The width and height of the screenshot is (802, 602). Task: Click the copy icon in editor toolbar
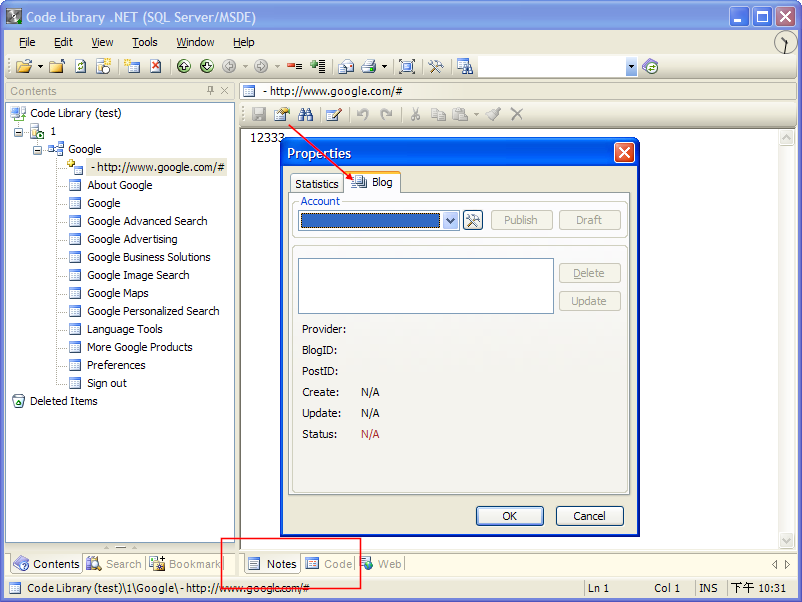(438, 114)
